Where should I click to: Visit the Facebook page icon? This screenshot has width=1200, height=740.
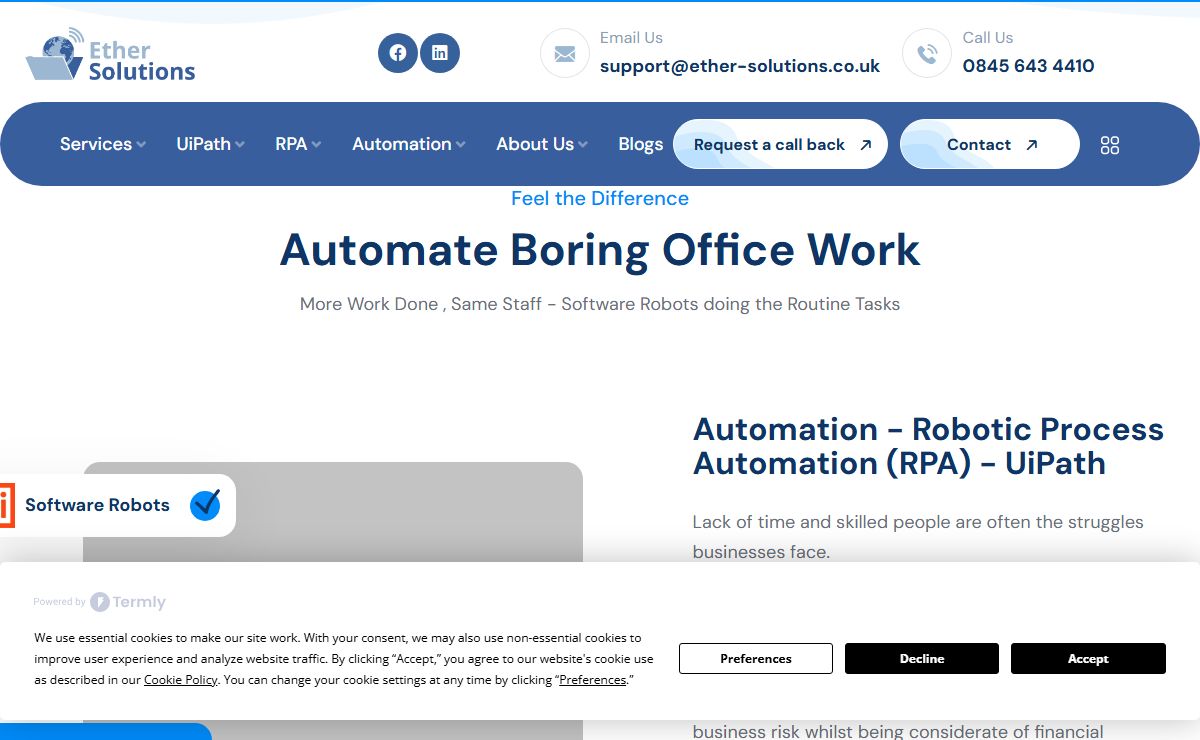pos(398,53)
